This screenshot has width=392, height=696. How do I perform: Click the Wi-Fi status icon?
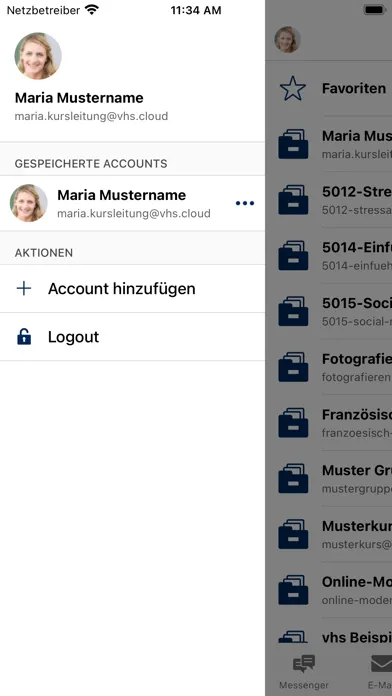pyautogui.click(x=92, y=10)
